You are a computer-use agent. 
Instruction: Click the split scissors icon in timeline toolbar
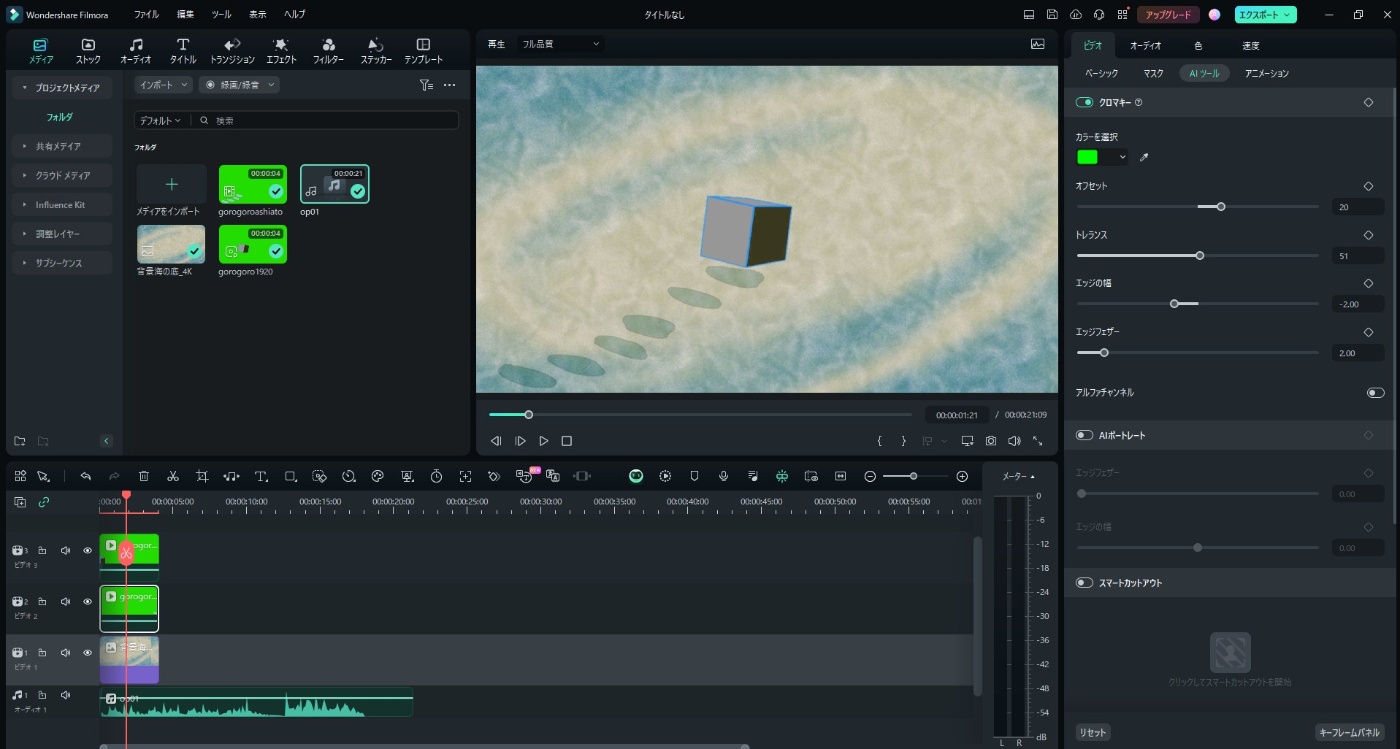coord(173,477)
